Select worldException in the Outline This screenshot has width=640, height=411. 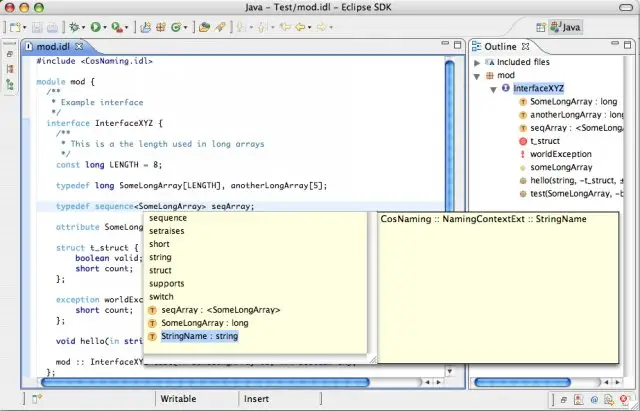point(561,154)
